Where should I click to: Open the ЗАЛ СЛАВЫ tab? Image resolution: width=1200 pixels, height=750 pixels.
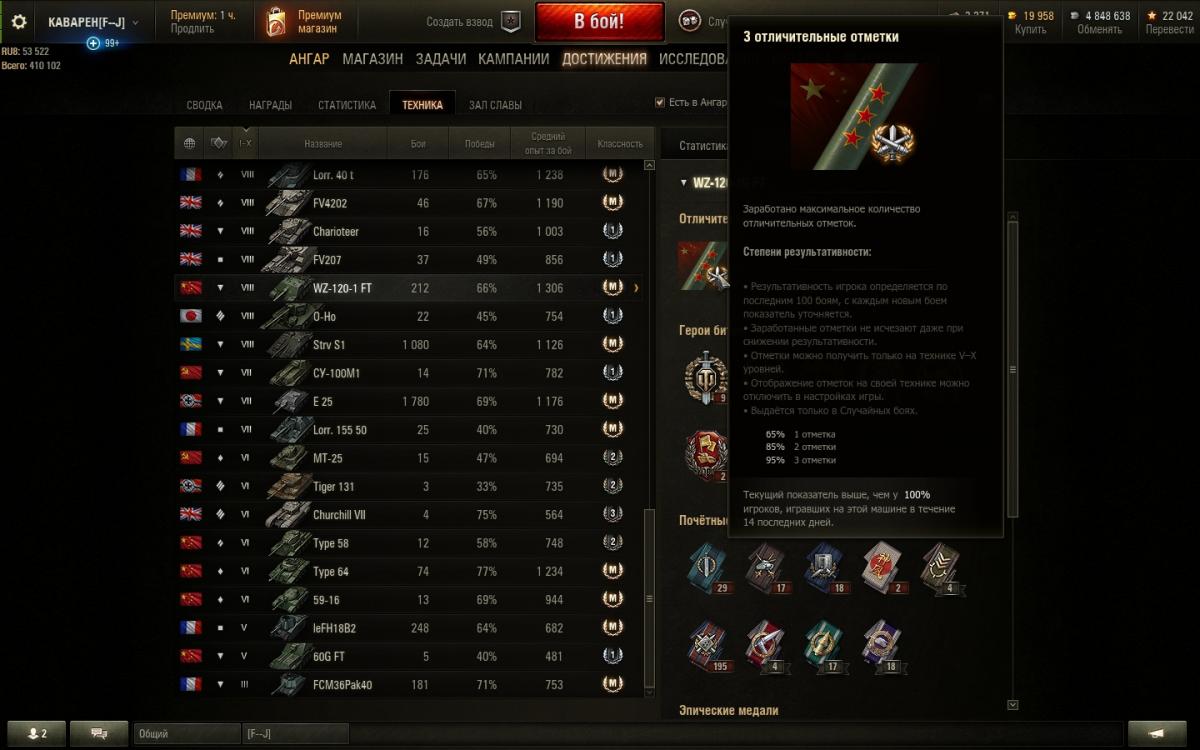(x=495, y=105)
